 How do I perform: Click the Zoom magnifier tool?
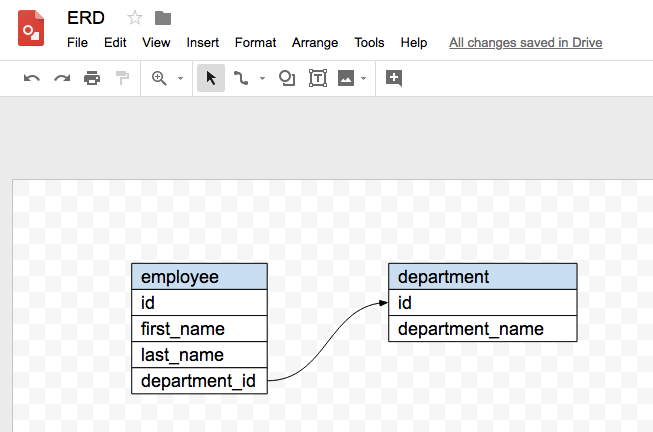[159, 78]
